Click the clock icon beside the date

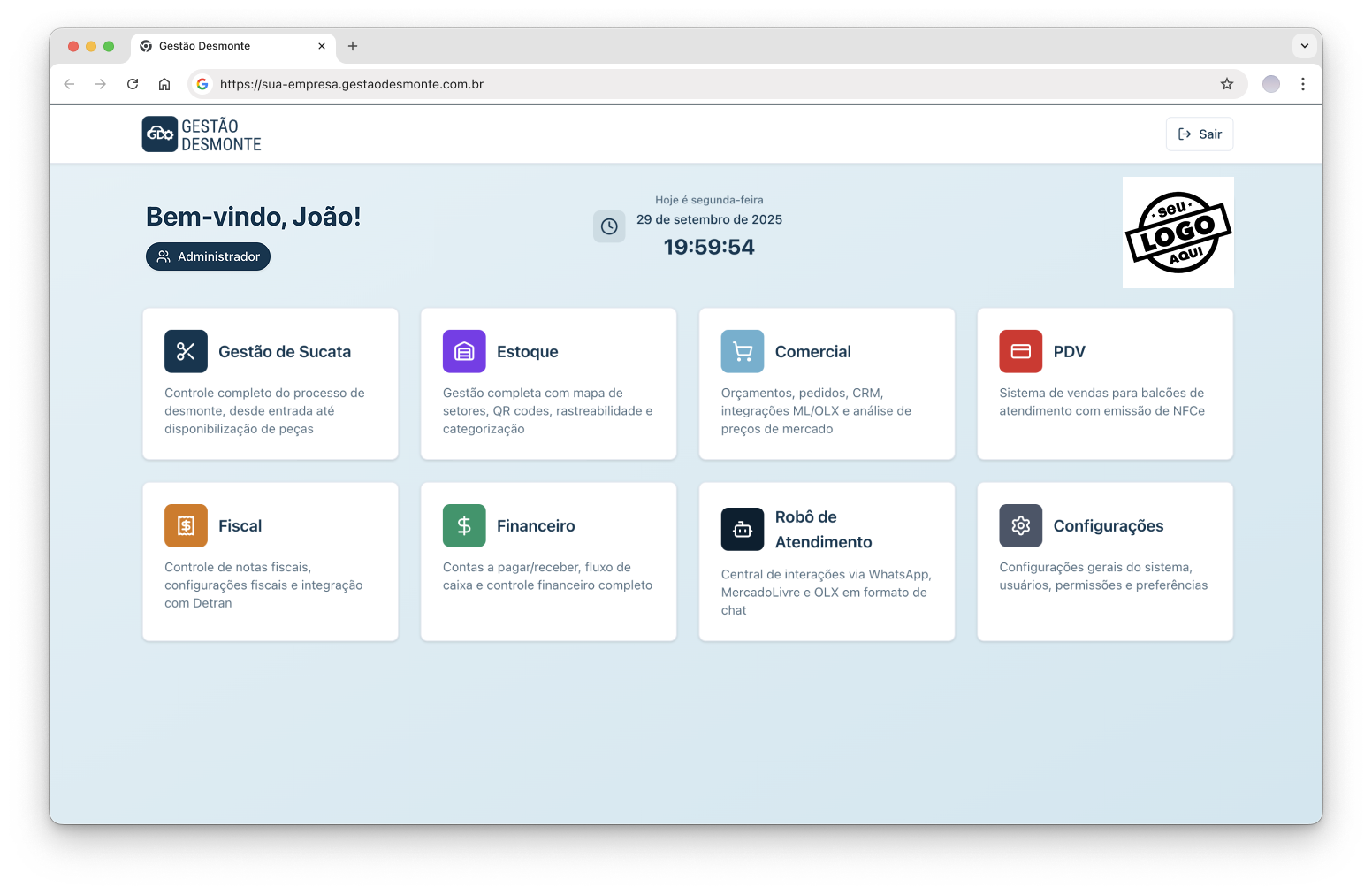coord(609,226)
